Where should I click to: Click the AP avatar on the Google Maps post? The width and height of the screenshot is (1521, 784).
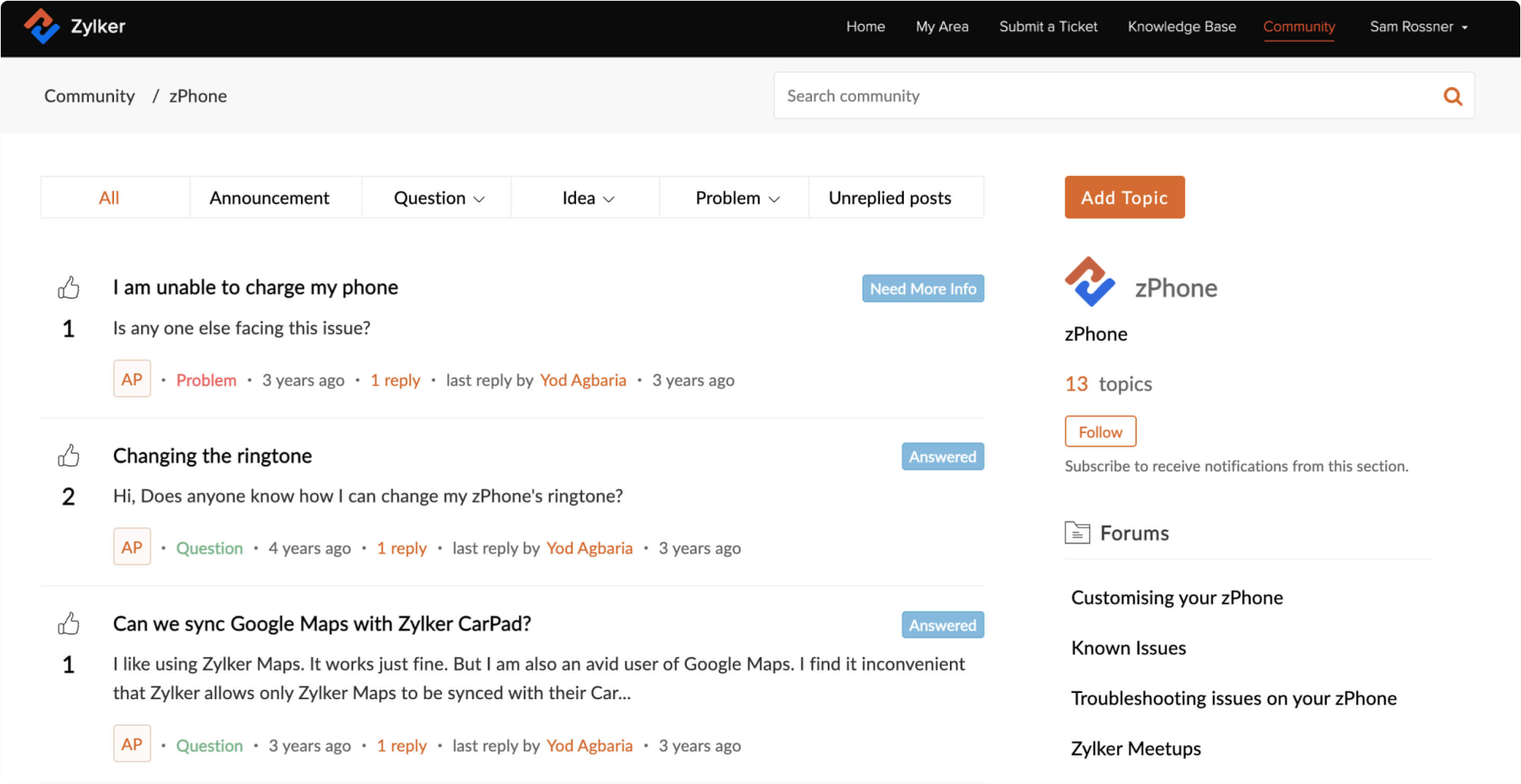132,744
